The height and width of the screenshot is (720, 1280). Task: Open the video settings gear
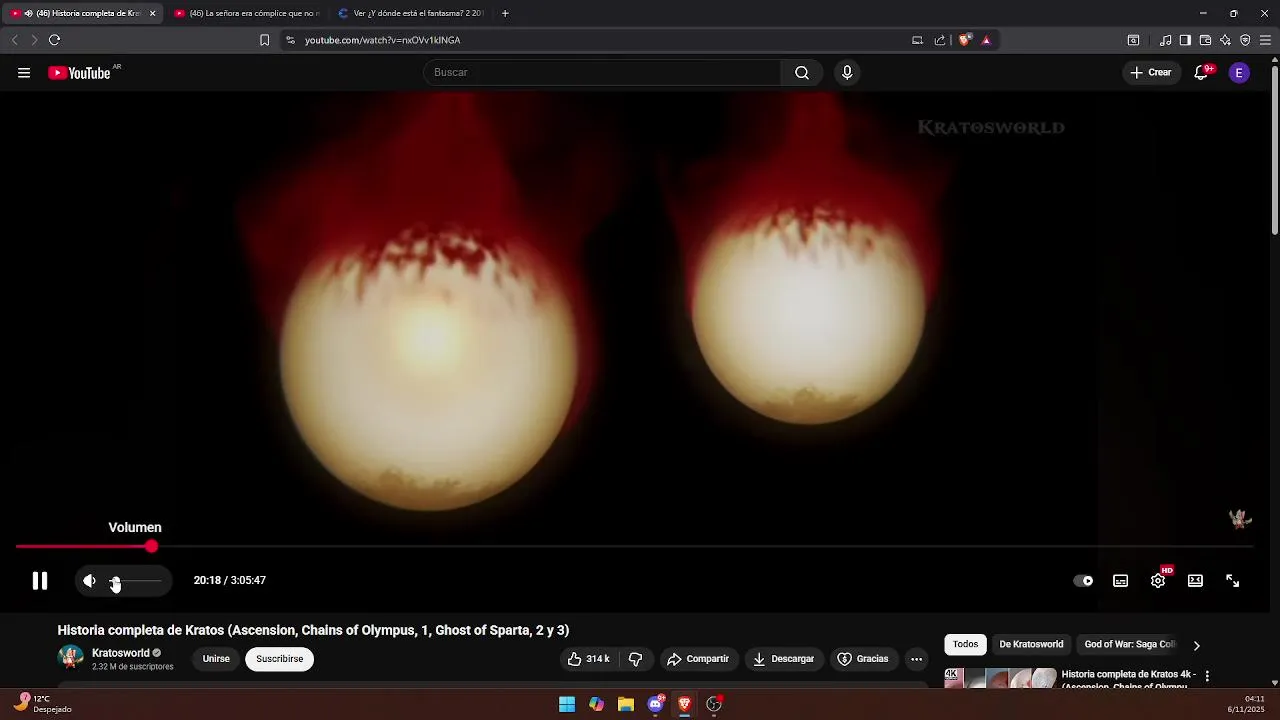coord(1158,581)
